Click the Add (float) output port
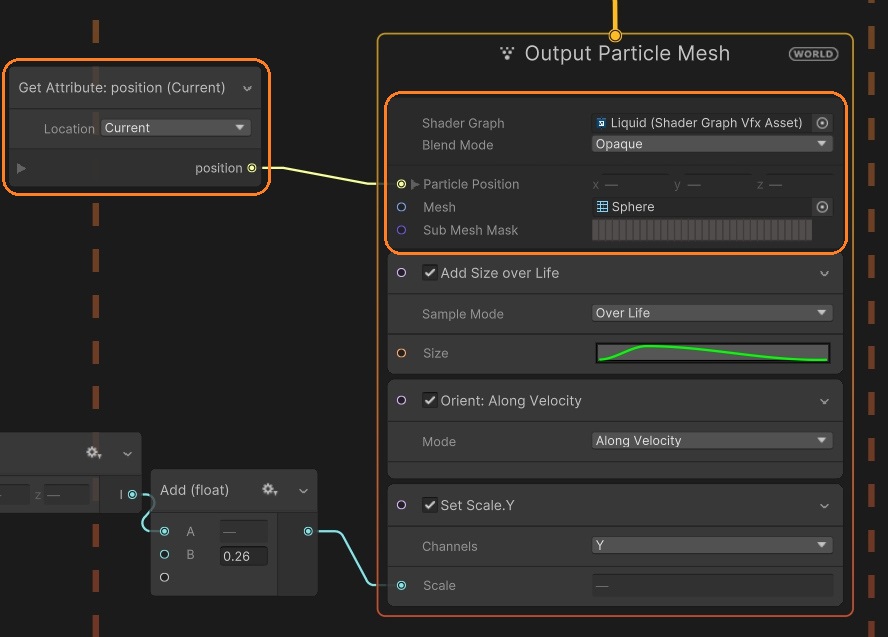888x637 pixels. [x=308, y=531]
